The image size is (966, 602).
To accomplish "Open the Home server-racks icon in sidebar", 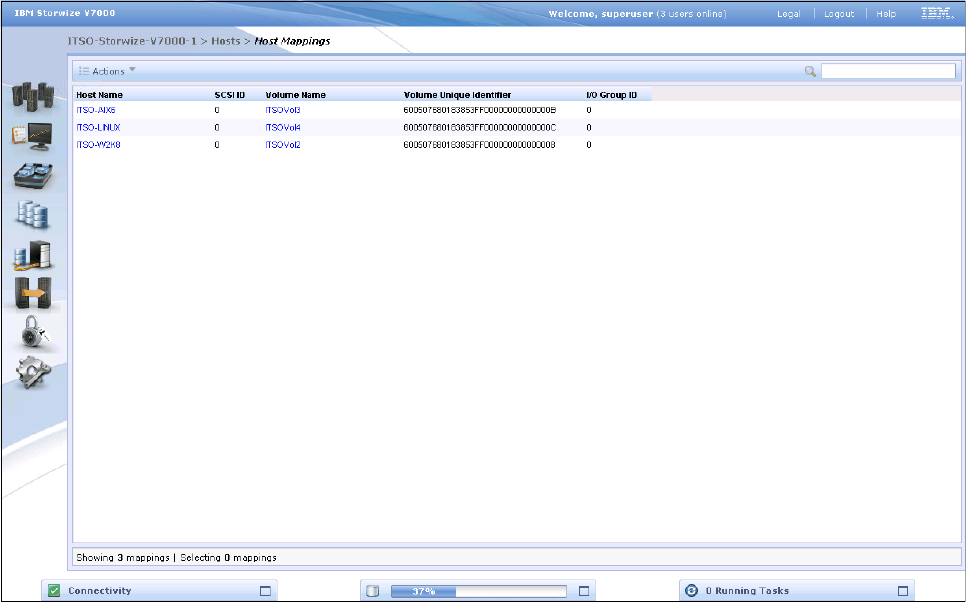I will [x=31, y=97].
